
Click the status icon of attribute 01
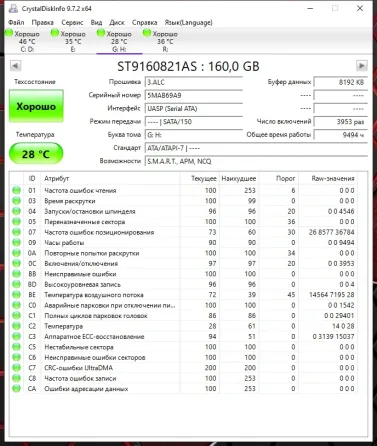(16, 190)
